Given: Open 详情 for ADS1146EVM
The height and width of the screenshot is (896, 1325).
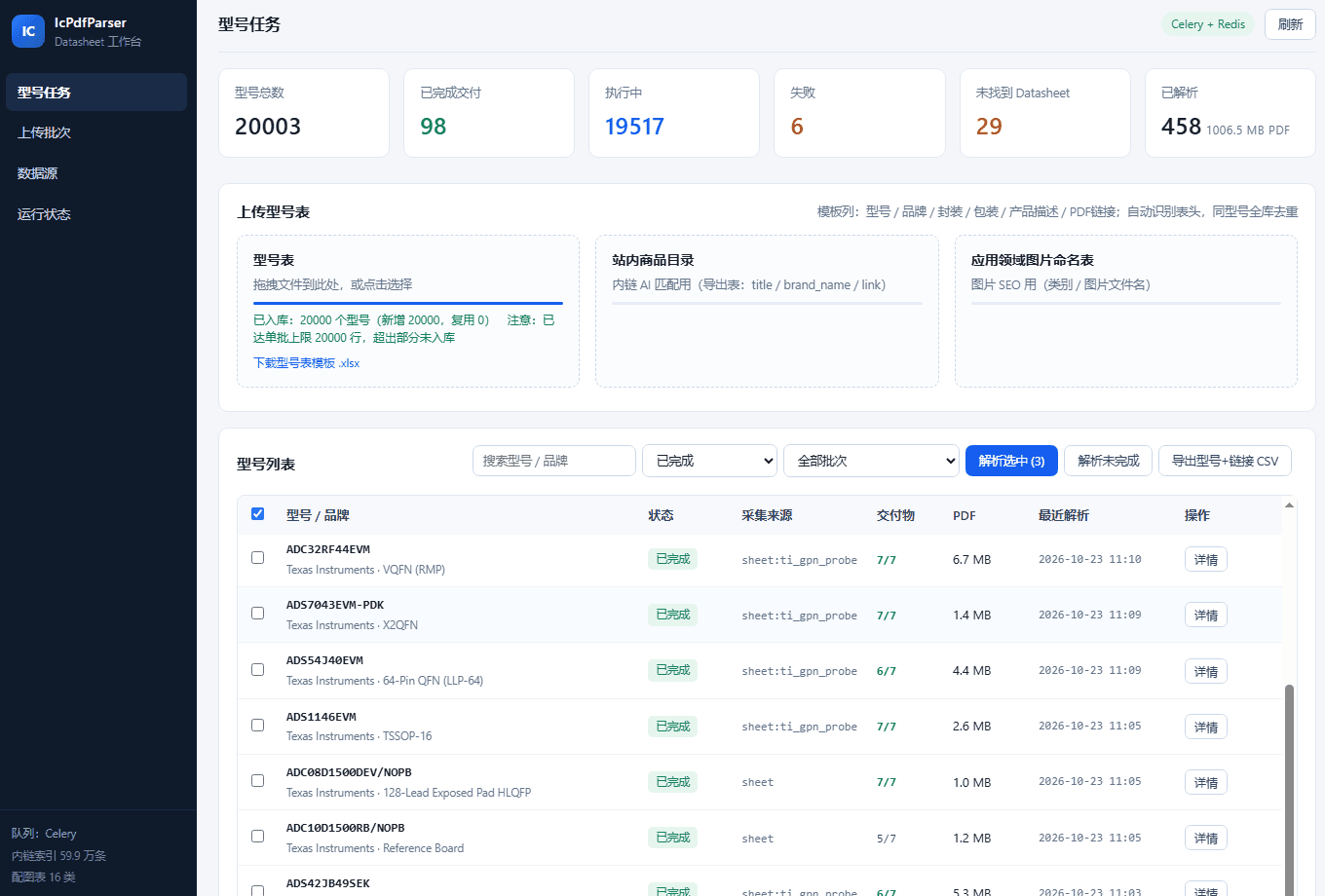Looking at the screenshot, I should point(1206,727).
